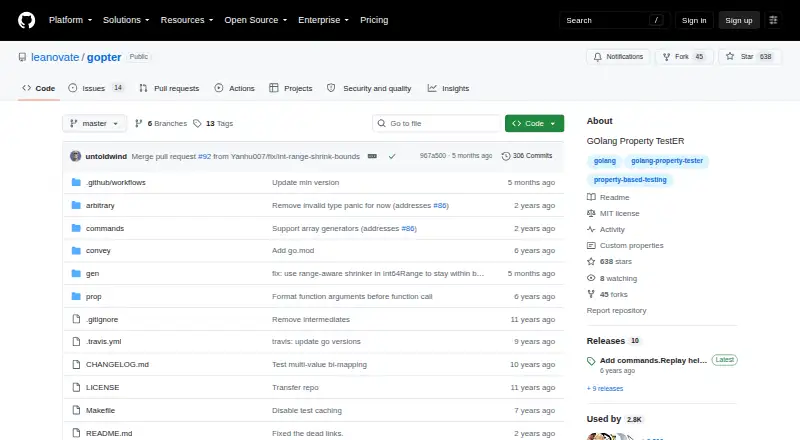Screen dimensions: 800x440
Task: Click the Sign up button
Action: [x=739, y=20]
